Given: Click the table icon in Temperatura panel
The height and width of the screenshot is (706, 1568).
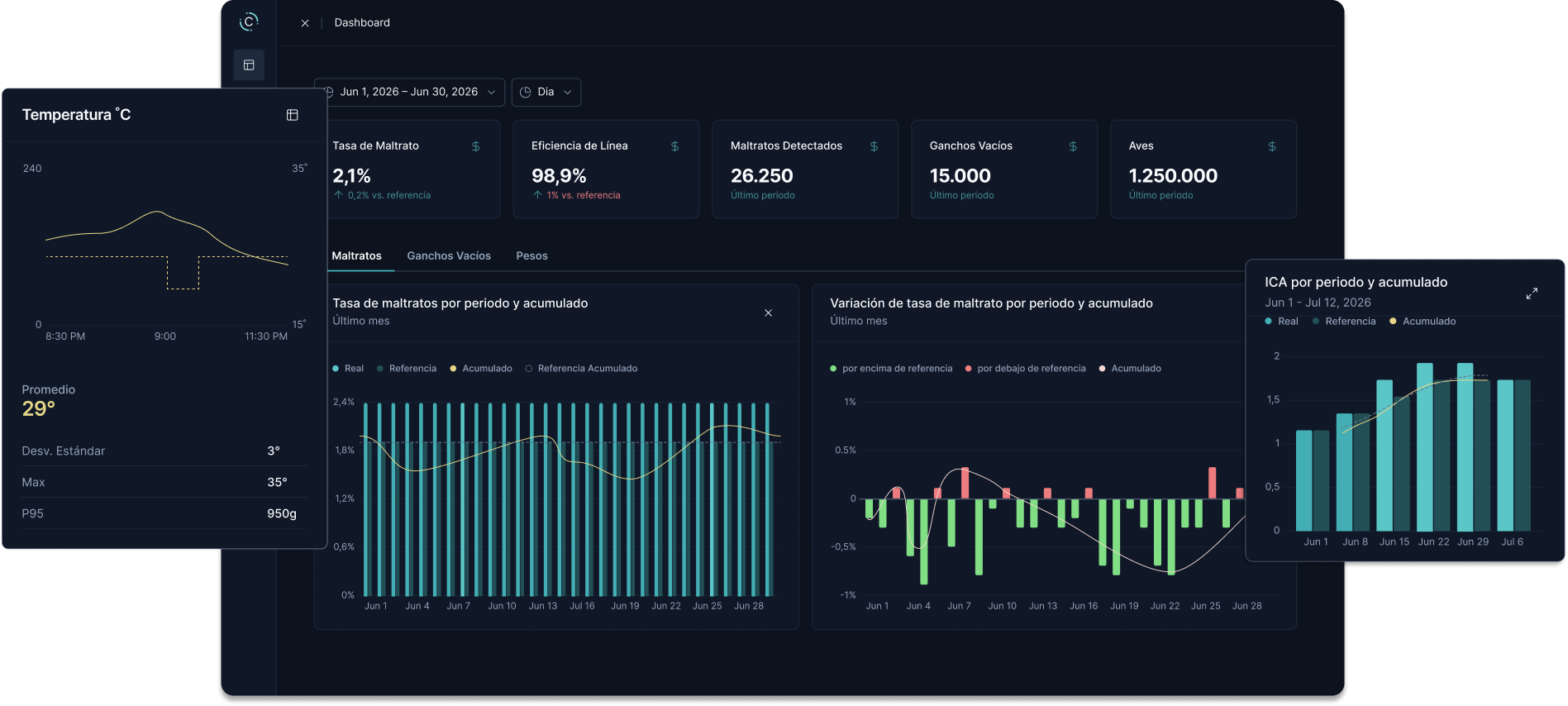Looking at the screenshot, I should click(x=292, y=115).
